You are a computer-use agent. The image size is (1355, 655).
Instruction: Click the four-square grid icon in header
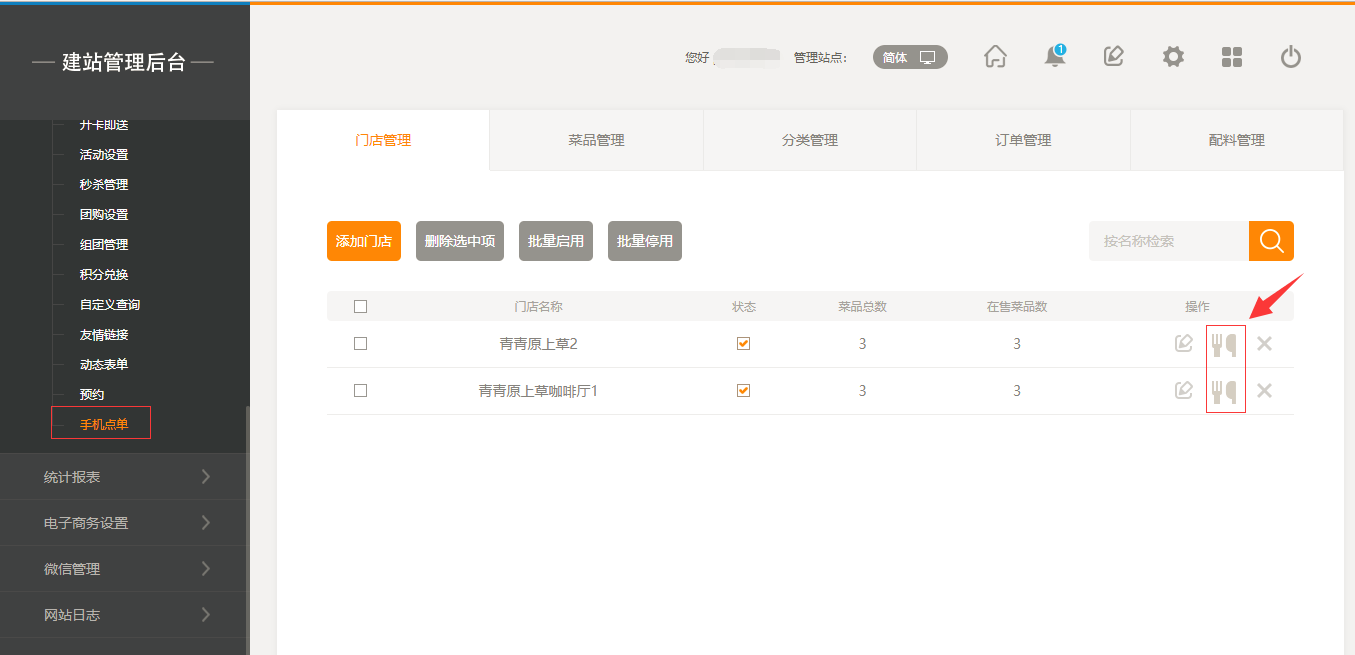coord(1232,57)
